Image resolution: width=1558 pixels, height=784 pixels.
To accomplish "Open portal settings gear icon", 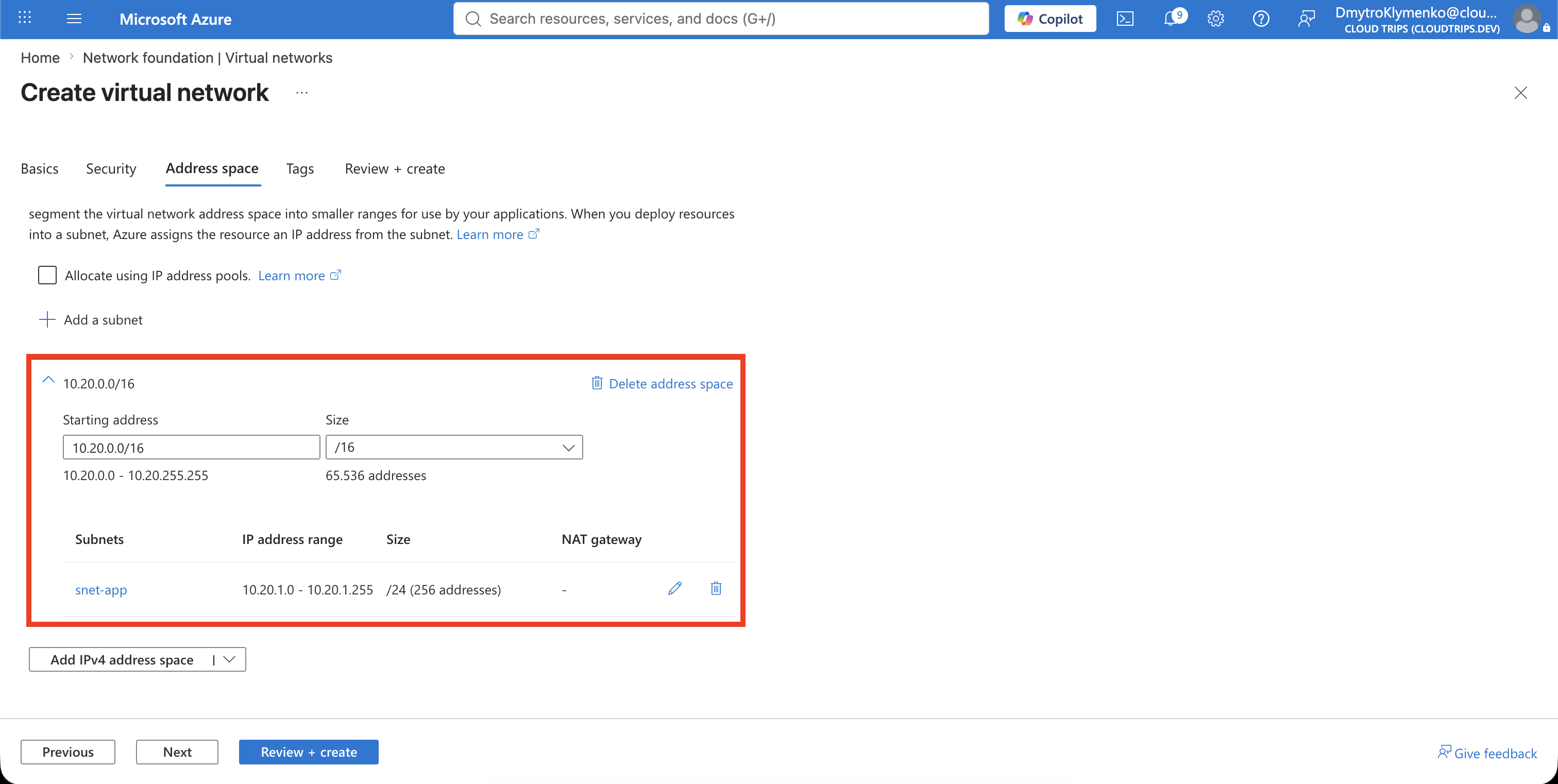I will coord(1216,19).
